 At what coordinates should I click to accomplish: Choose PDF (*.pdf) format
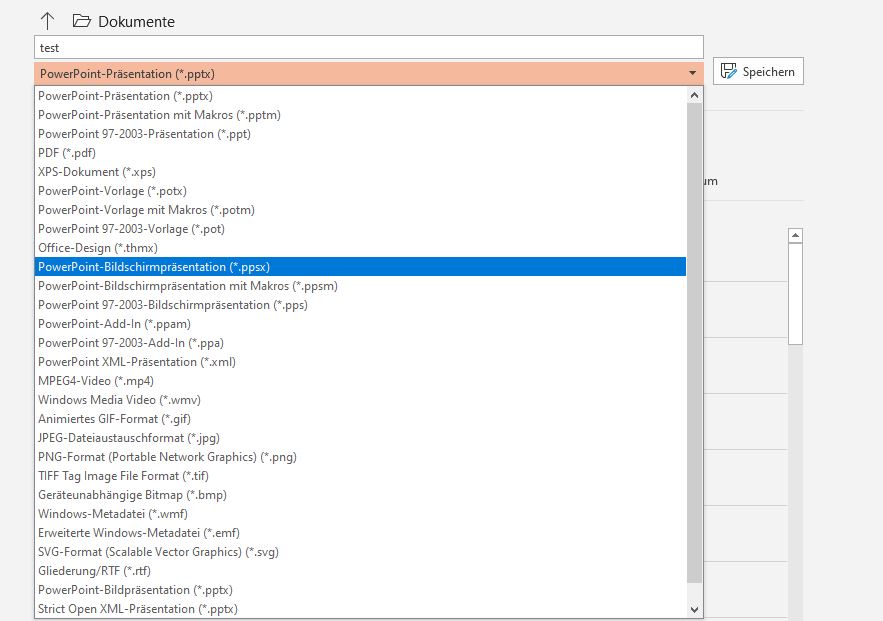(x=360, y=153)
